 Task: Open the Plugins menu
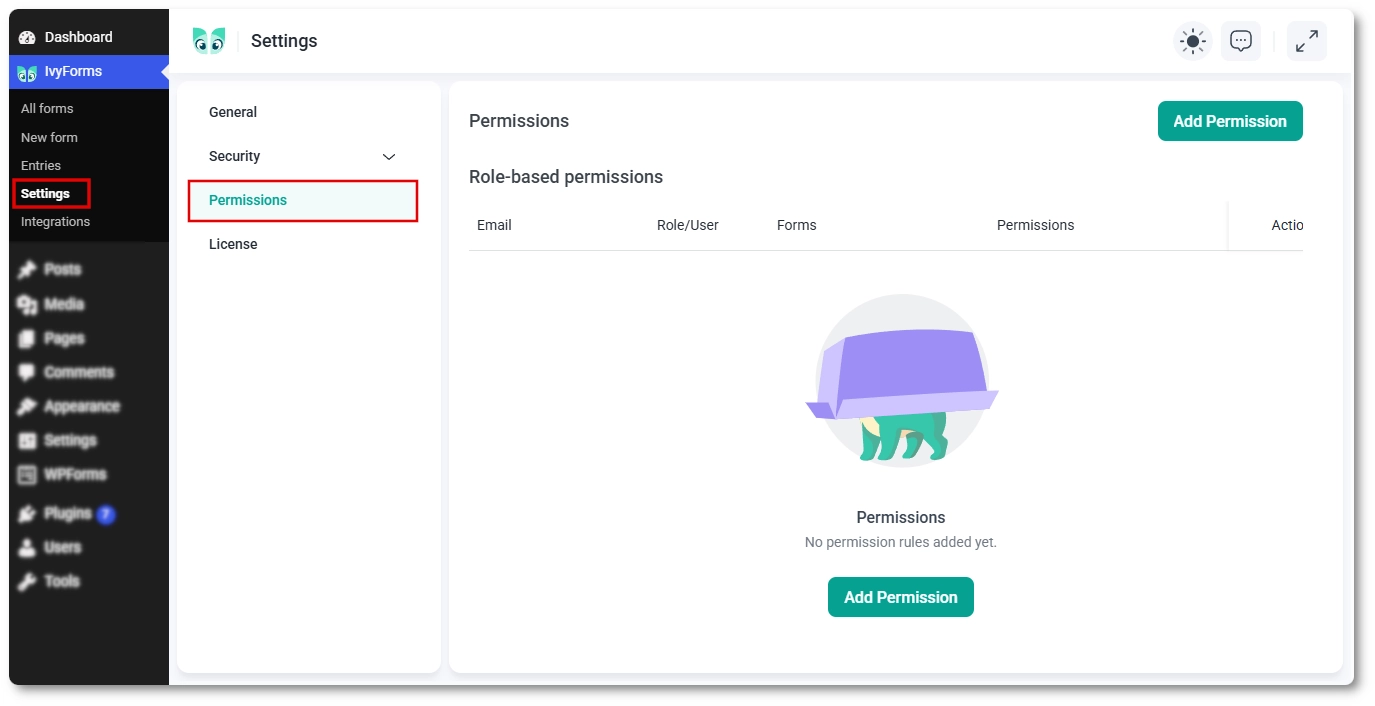89,514
